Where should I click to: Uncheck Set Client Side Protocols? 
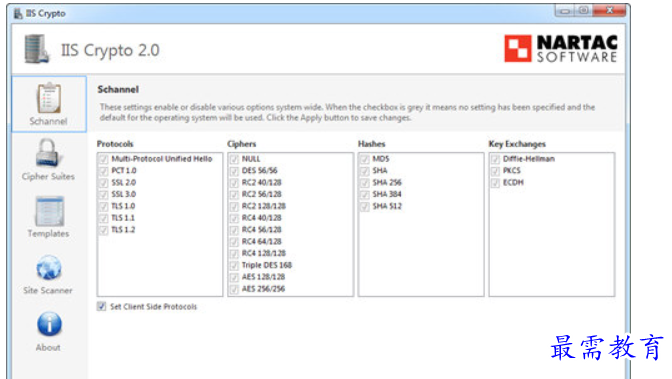click(x=102, y=306)
